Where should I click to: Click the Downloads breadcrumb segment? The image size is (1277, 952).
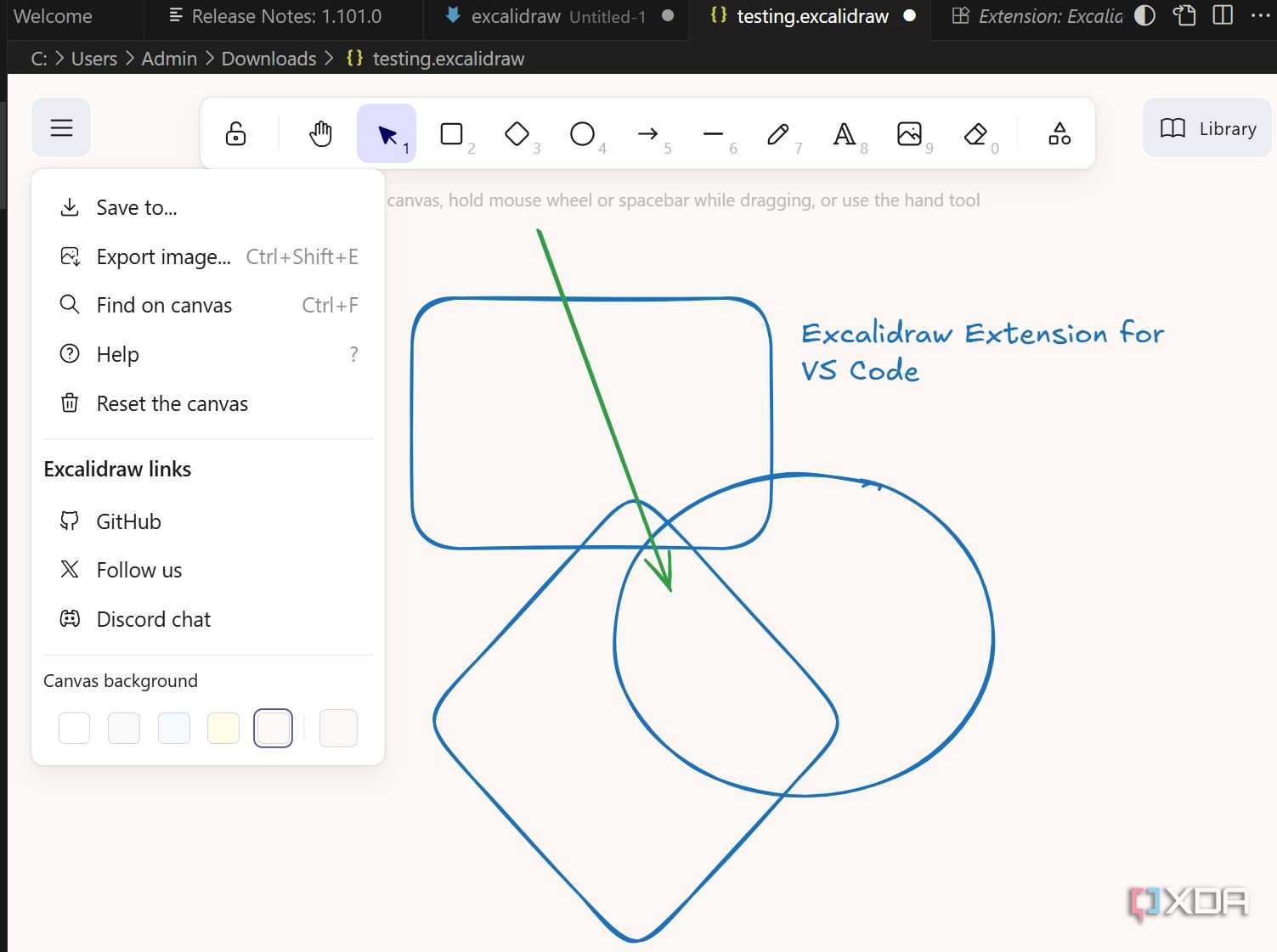click(x=268, y=59)
